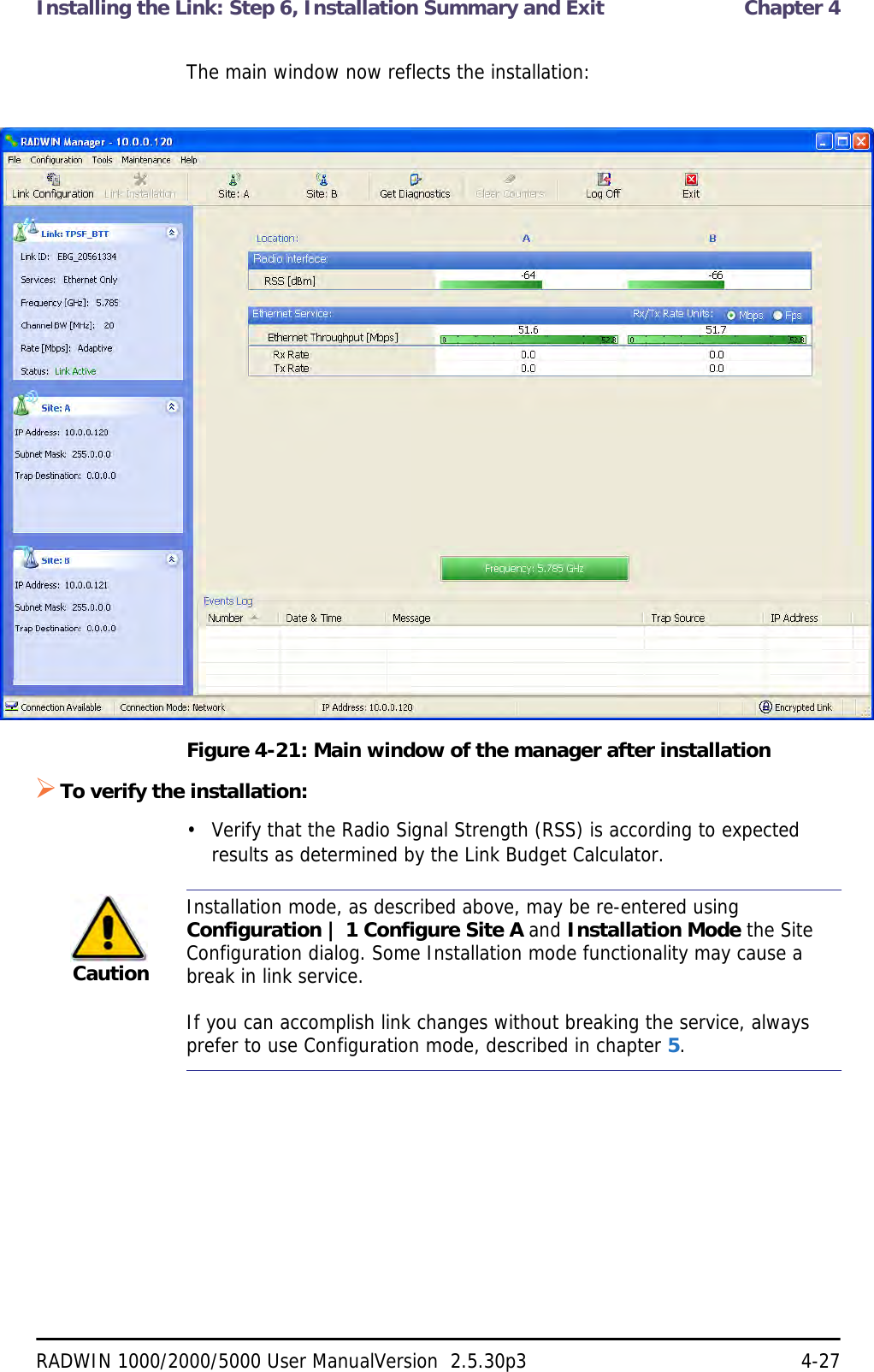
Task: Click the Site: A panel antenna icon
Action: (26, 404)
